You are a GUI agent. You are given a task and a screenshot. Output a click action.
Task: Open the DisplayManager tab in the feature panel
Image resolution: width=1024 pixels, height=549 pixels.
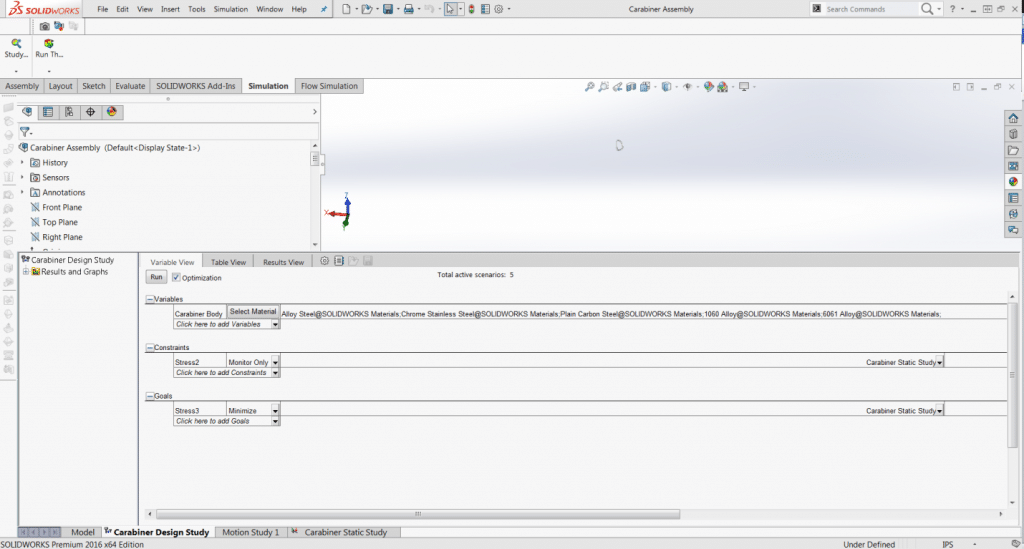(x=112, y=112)
